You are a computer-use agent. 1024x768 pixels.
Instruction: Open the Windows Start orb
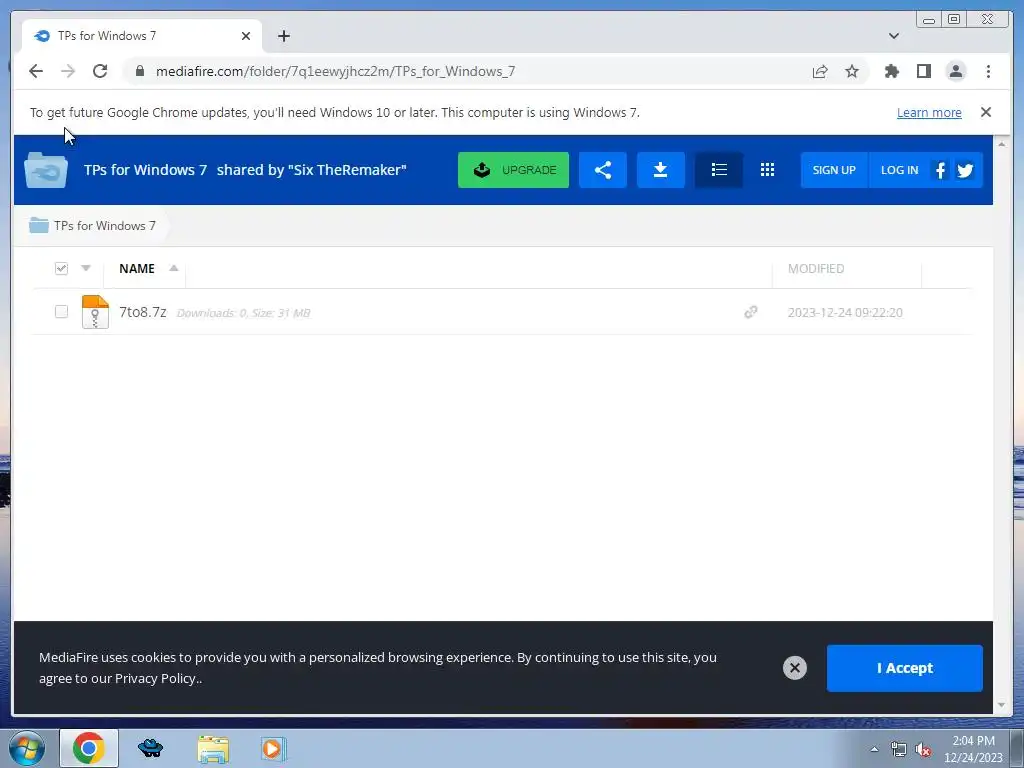[x=27, y=748]
